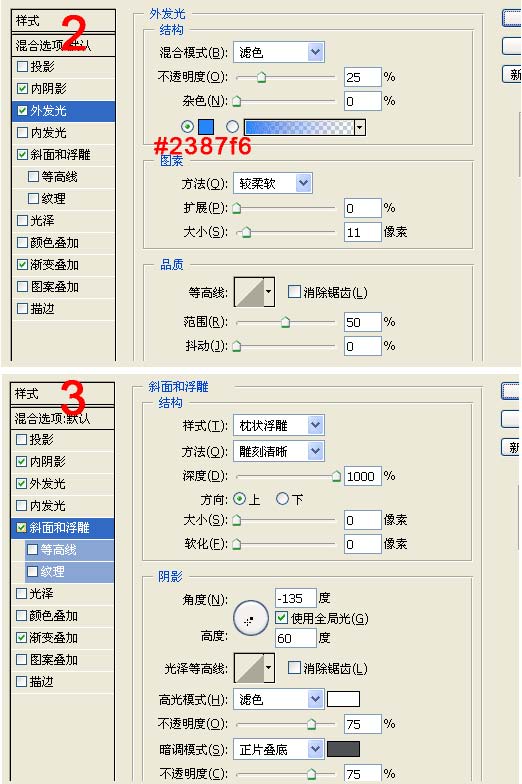522x784 pixels.
Task: Click the 深度 slider handle at 1000%
Action: click(336, 476)
